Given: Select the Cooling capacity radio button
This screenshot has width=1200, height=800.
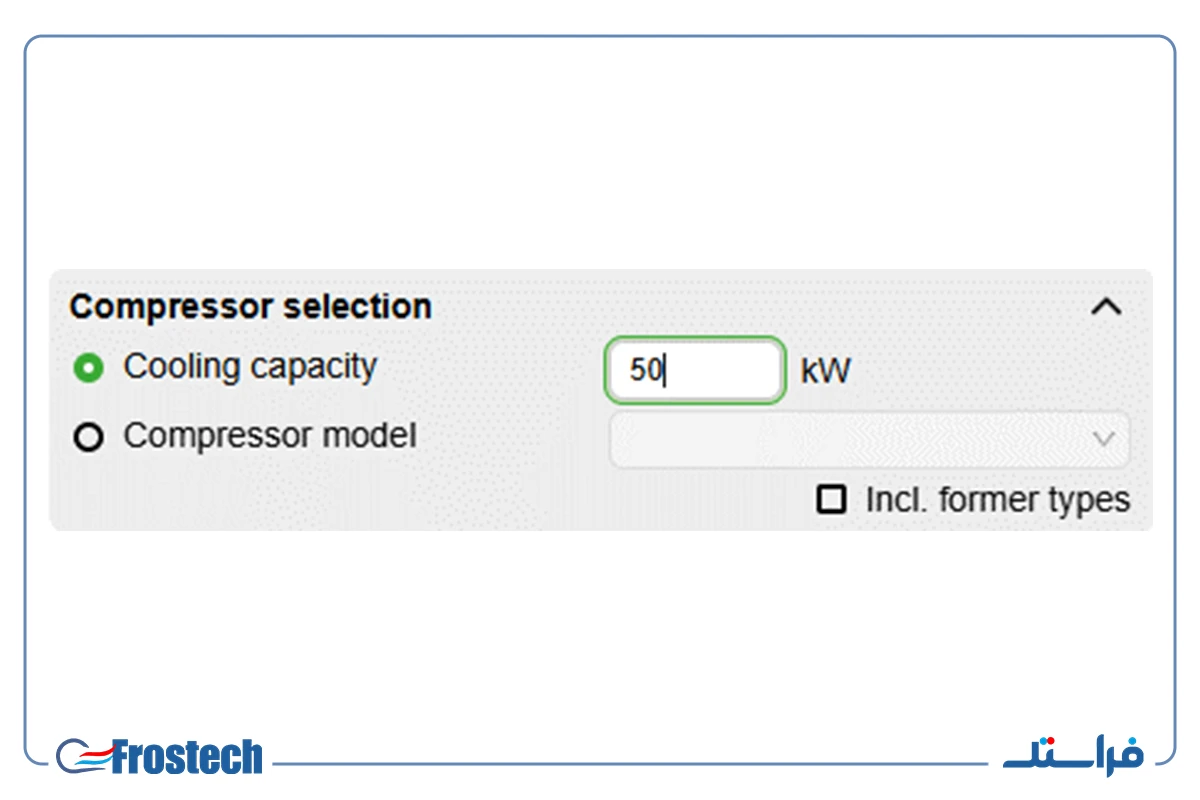Looking at the screenshot, I should tap(89, 369).
